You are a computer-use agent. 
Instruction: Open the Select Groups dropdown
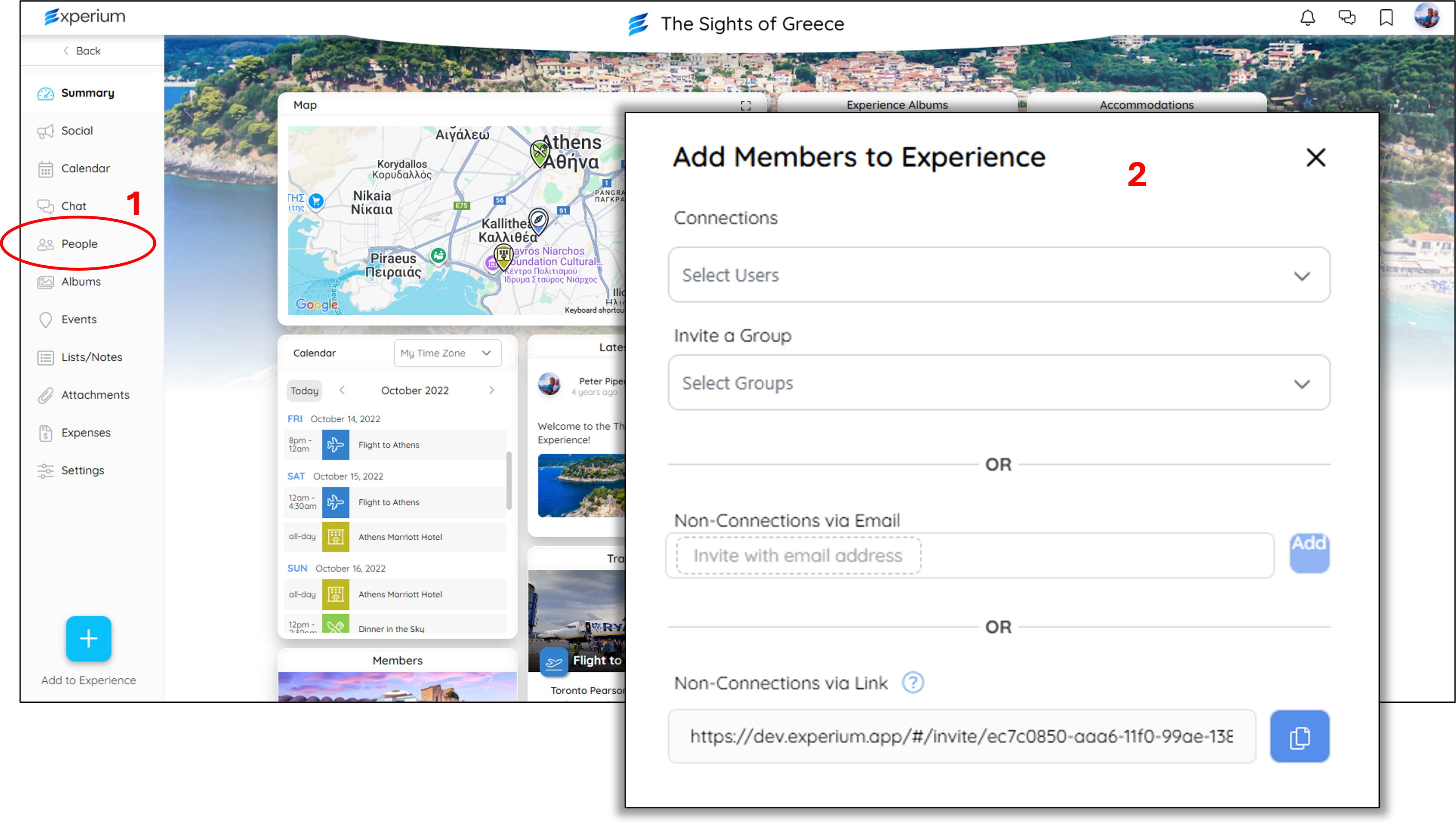(999, 383)
